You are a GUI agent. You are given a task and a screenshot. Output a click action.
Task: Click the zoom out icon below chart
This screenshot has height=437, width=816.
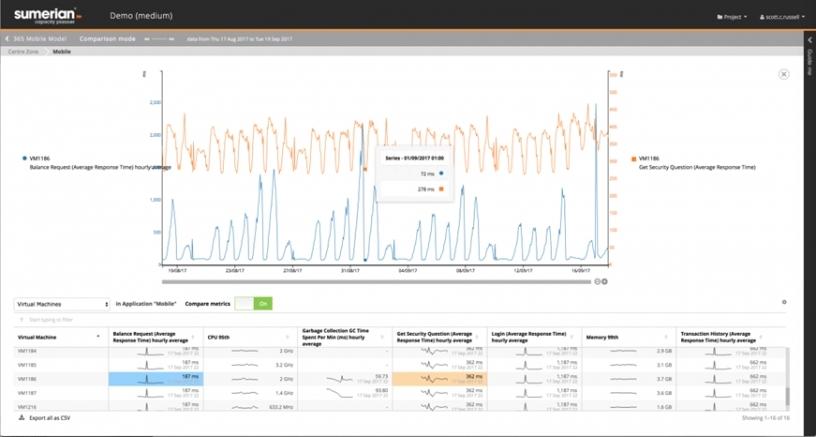[x=597, y=282]
